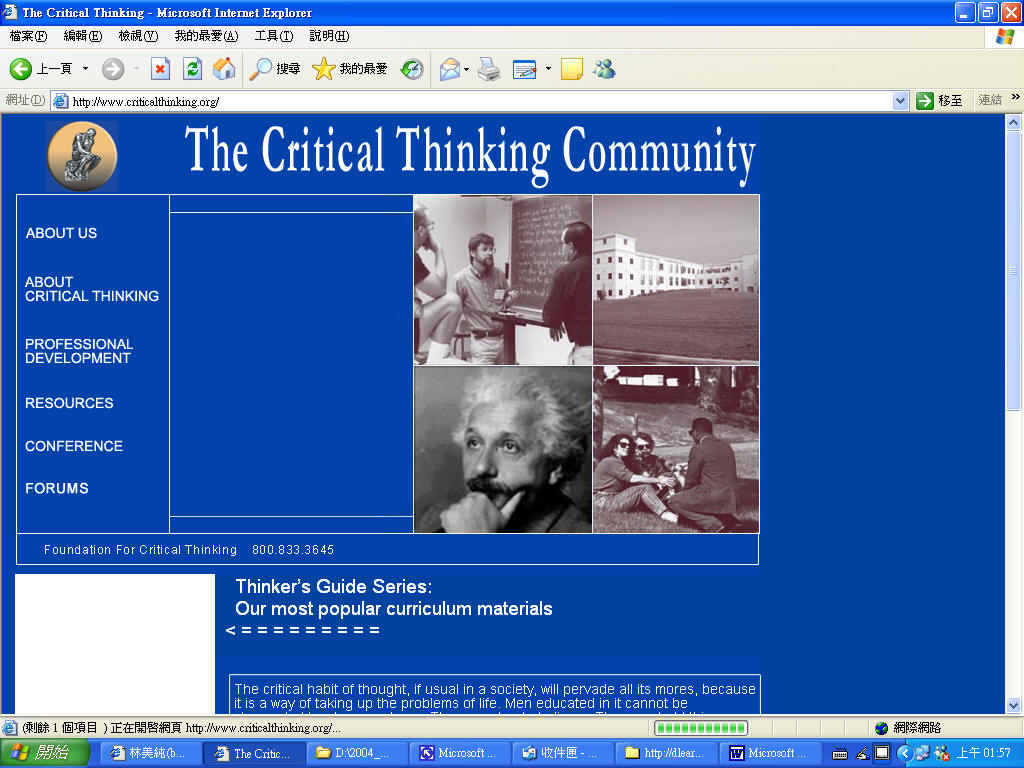Show browsing History with the clock icon

[412, 69]
